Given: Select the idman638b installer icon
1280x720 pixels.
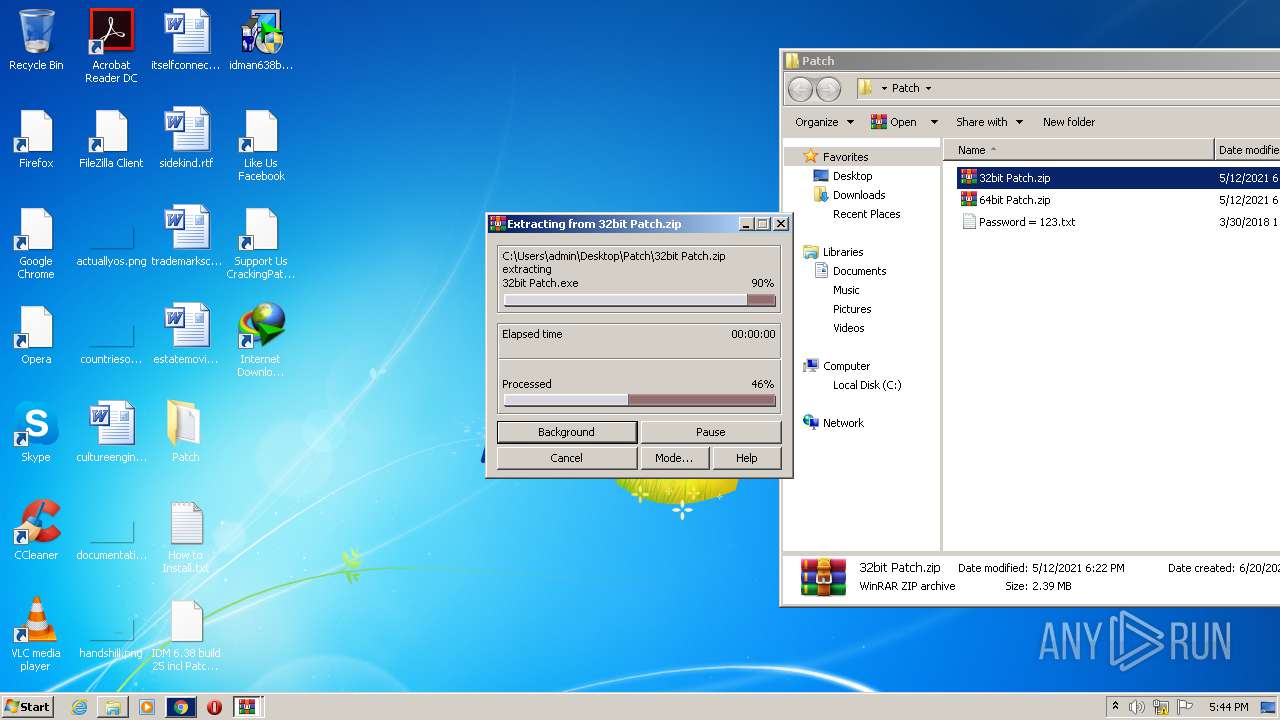Looking at the screenshot, I should pos(261,40).
